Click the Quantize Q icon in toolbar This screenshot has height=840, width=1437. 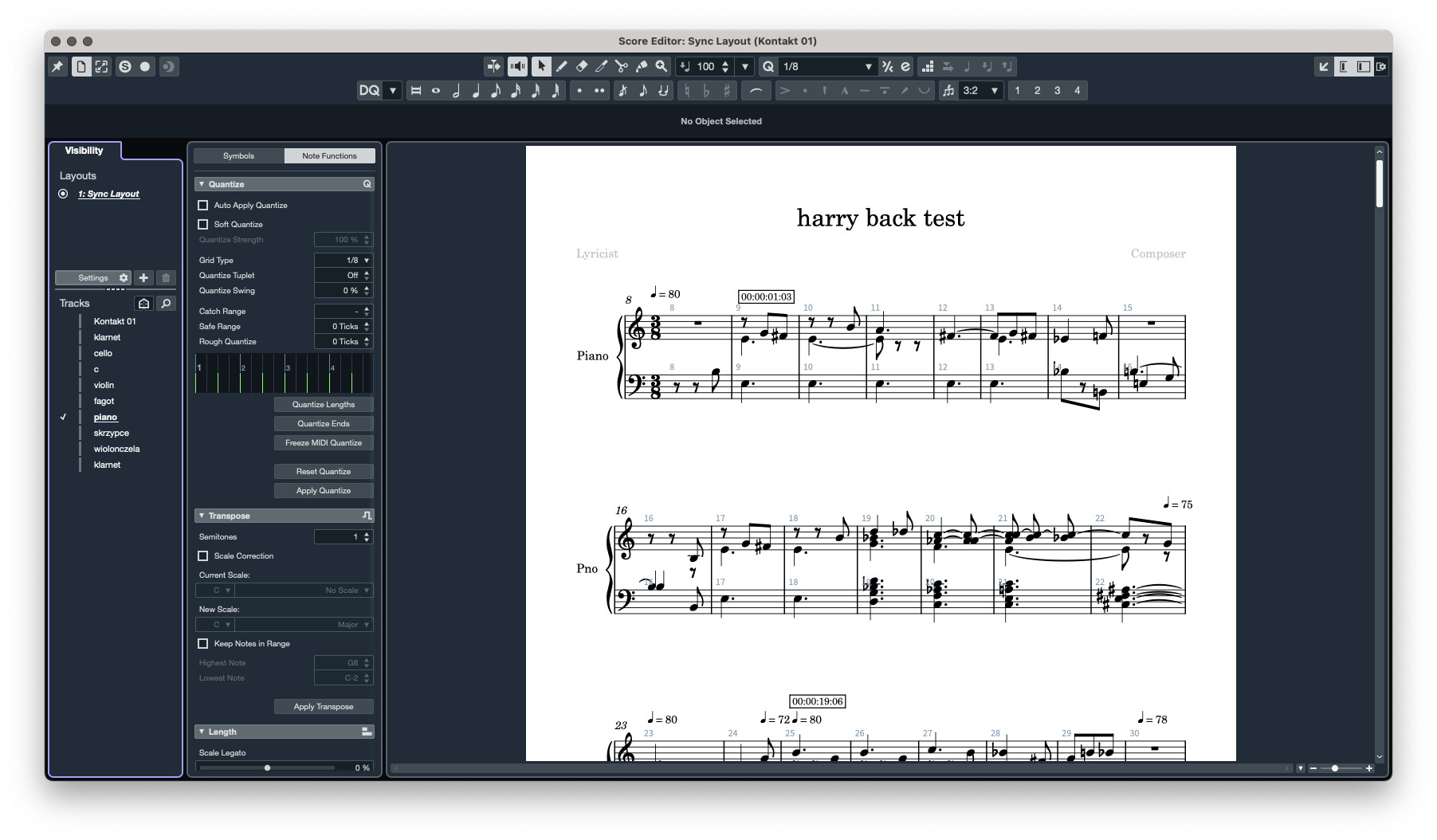768,66
